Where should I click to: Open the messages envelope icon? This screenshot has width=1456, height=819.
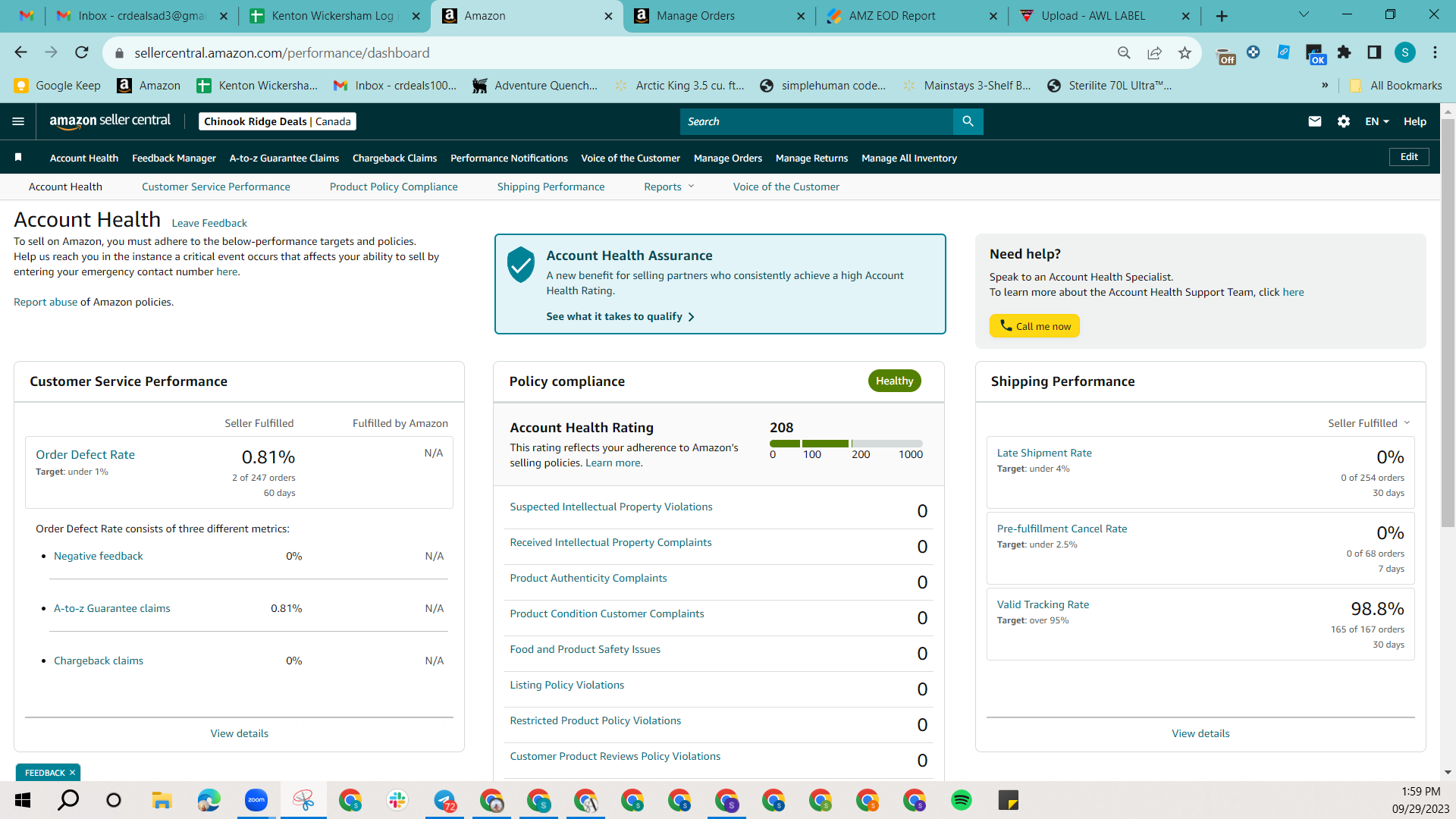(x=1315, y=121)
